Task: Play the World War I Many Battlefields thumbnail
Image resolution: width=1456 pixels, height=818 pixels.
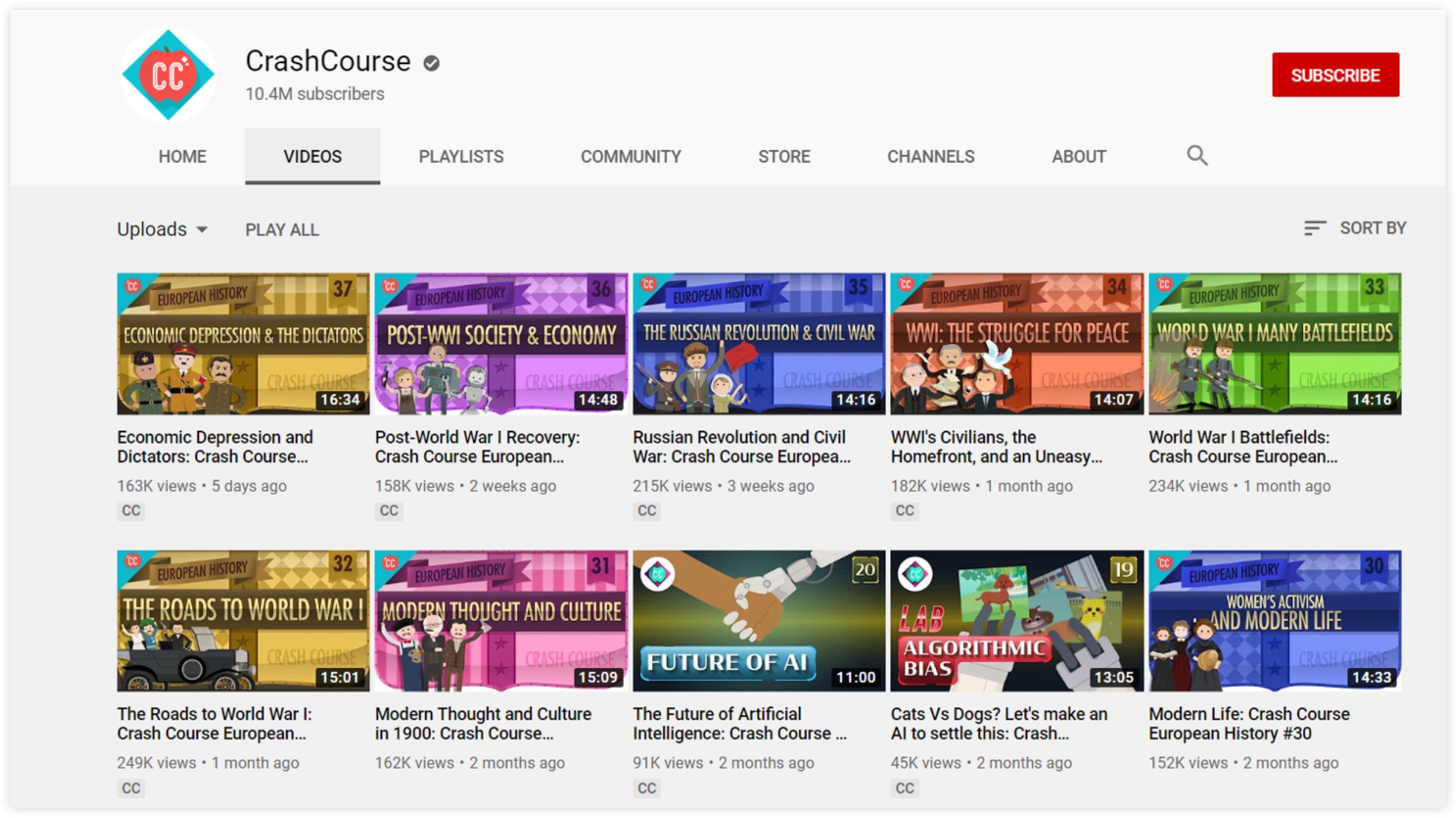Action: tap(1275, 344)
